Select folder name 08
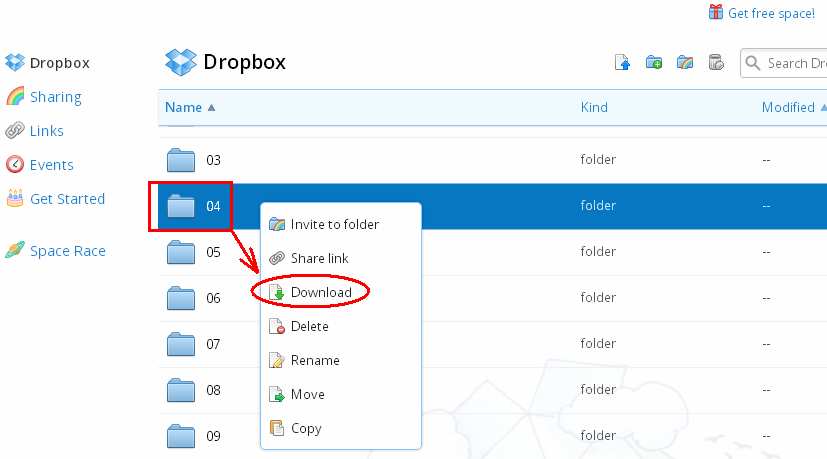Screen dimensions: 827x459 pyautogui.click(x=213, y=390)
